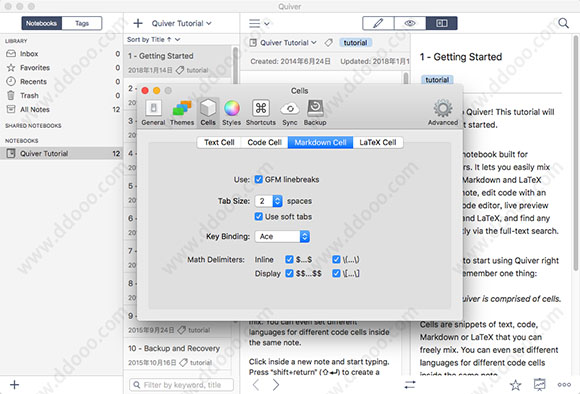Open note 10 - Backup and Recovery
Viewport: 580px width, 394px height.
(x=178, y=354)
